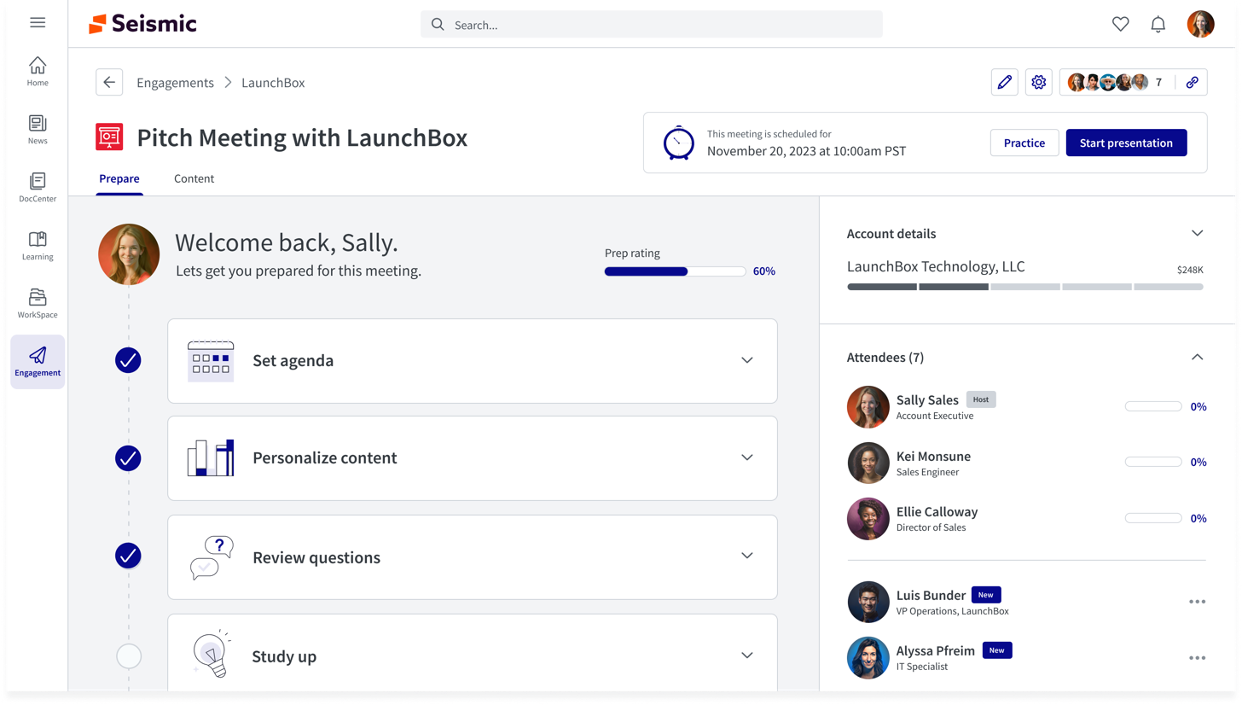
Task: Click the Prep rating progress bar
Action: (675, 271)
